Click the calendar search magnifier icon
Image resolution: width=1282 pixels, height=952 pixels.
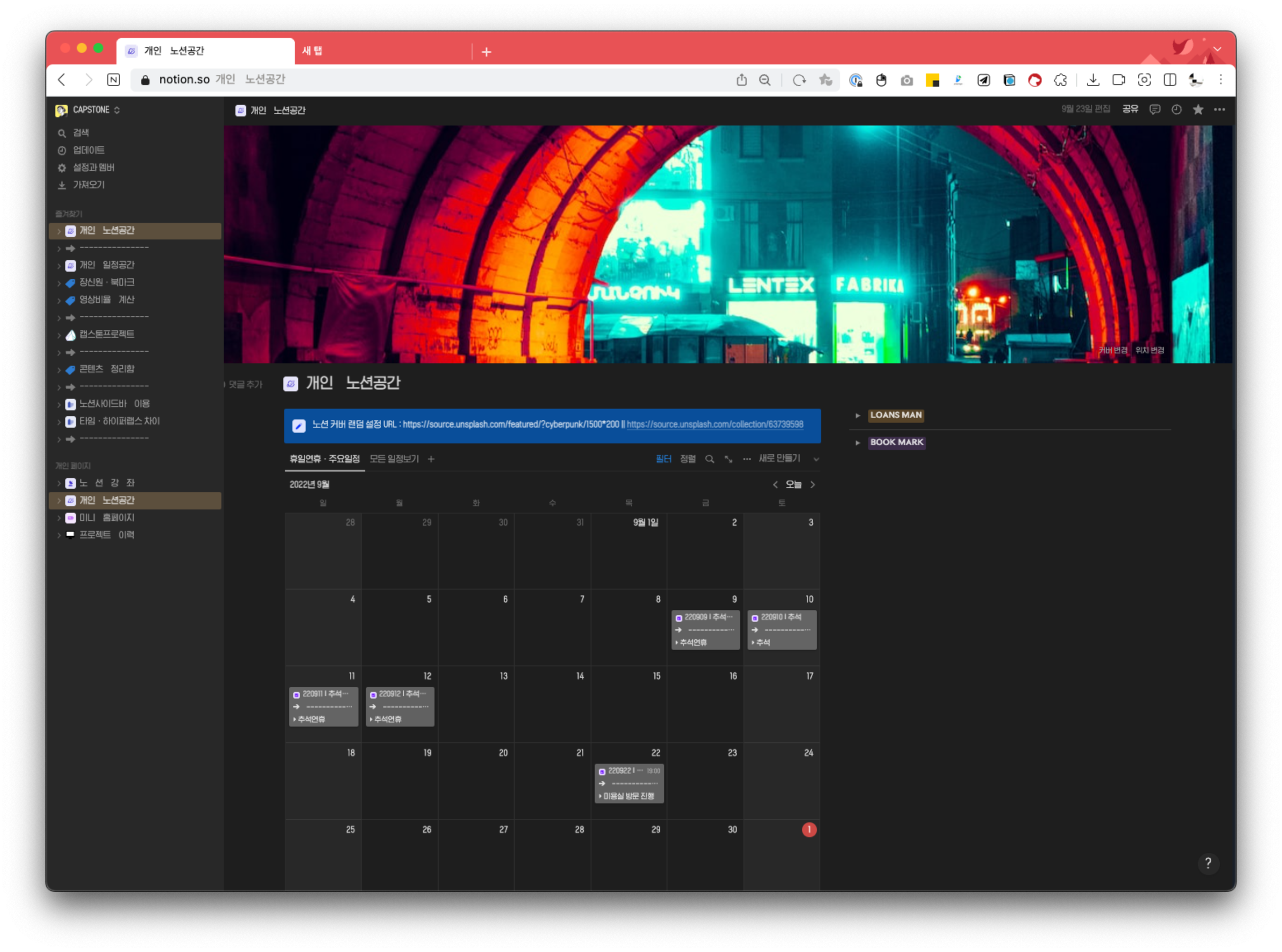tap(710, 459)
